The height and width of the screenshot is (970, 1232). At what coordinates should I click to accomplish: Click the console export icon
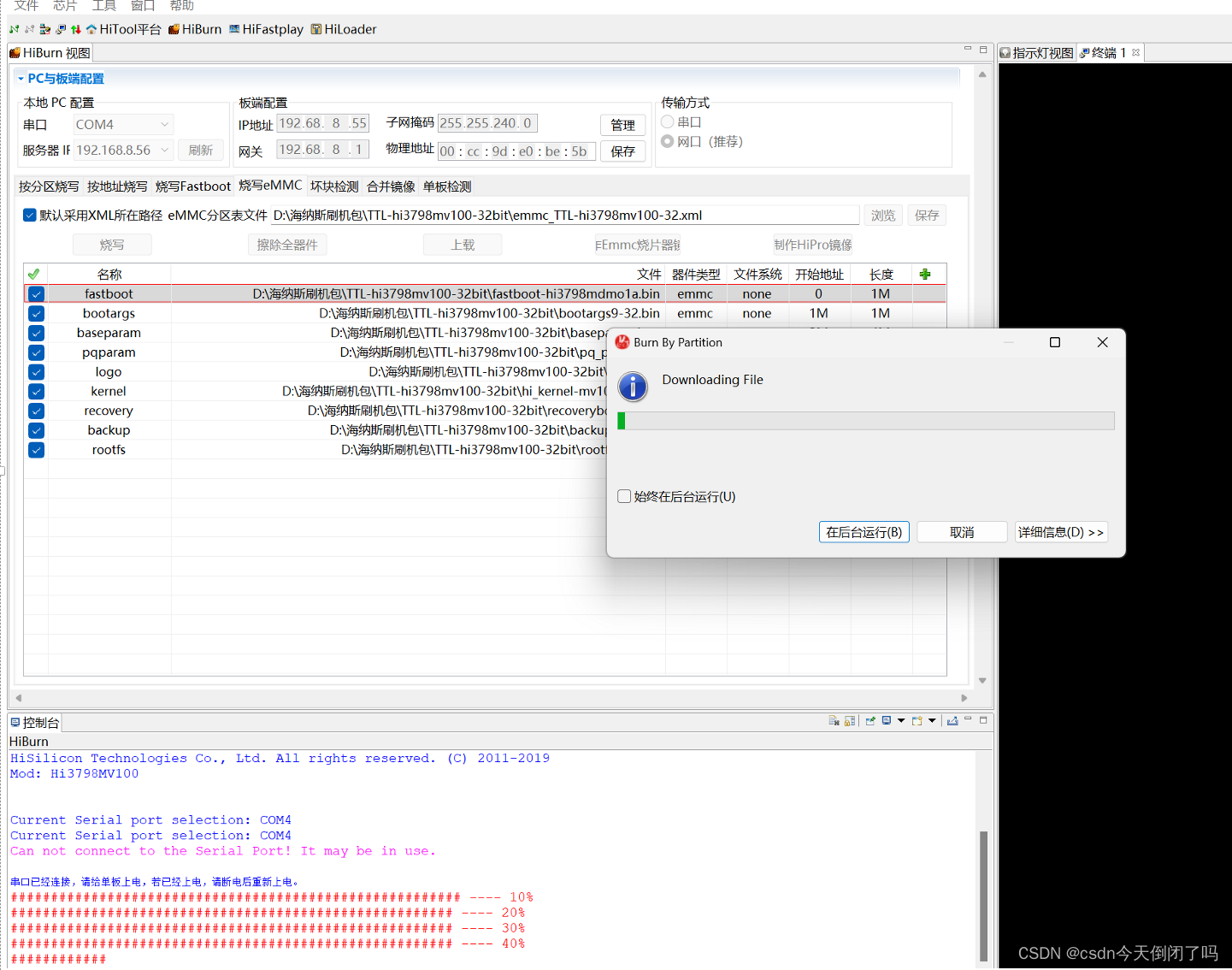(x=952, y=721)
